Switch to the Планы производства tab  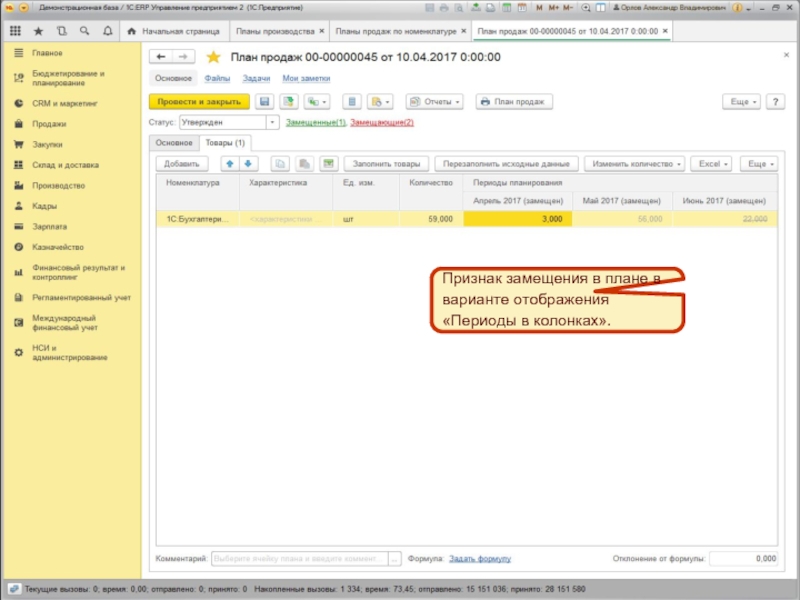tap(274, 32)
